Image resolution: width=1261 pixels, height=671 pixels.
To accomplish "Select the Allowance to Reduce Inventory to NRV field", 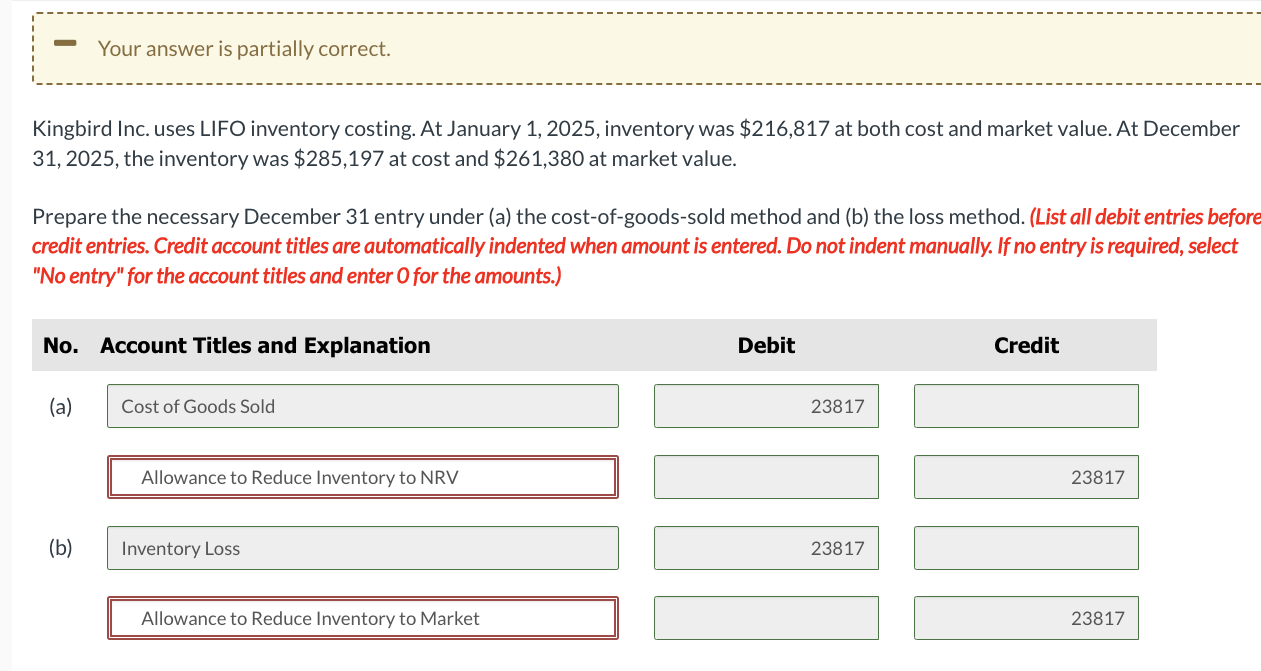I will (363, 477).
